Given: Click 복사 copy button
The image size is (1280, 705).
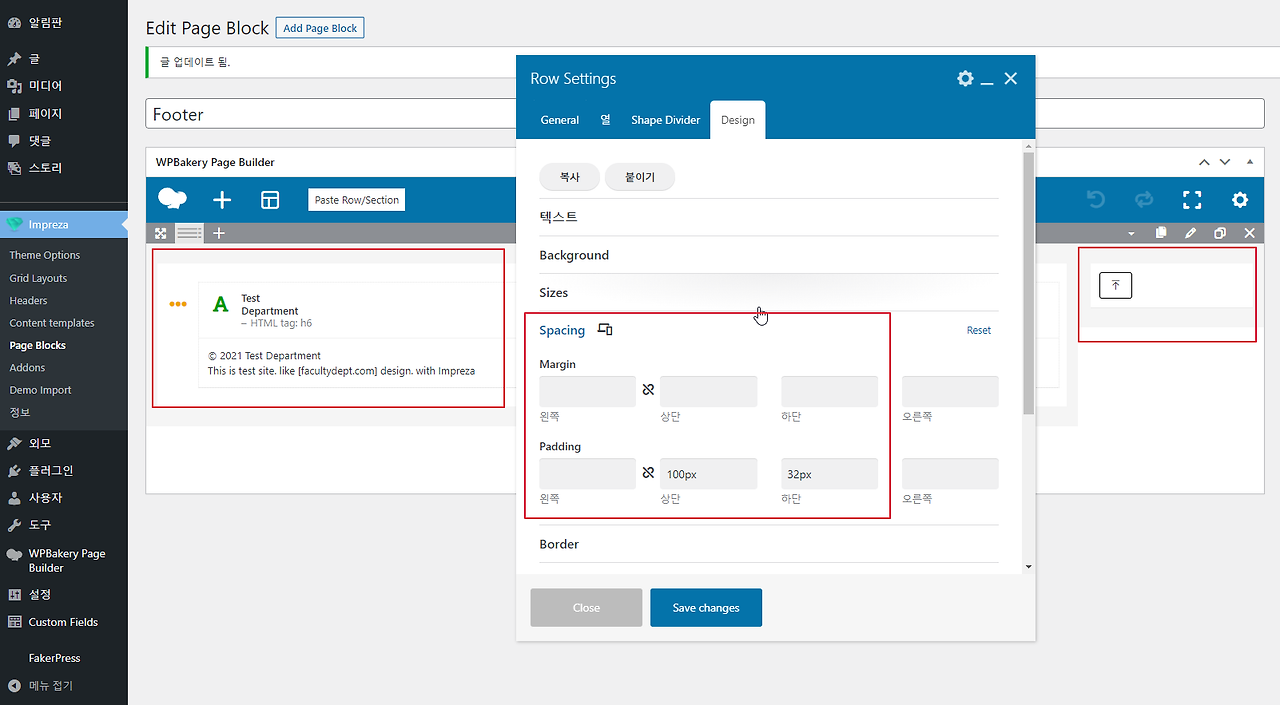Looking at the screenshot, I should pos(570,177).
